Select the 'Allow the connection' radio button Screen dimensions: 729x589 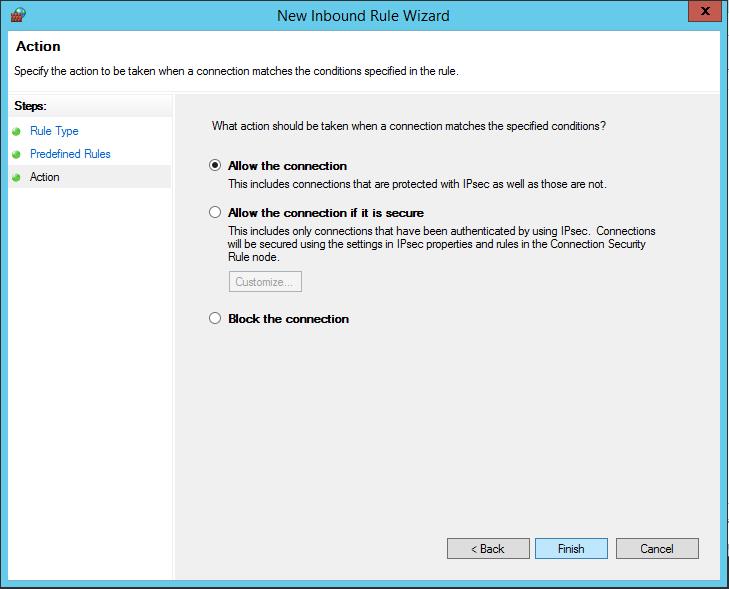click(x=214, y=166)
